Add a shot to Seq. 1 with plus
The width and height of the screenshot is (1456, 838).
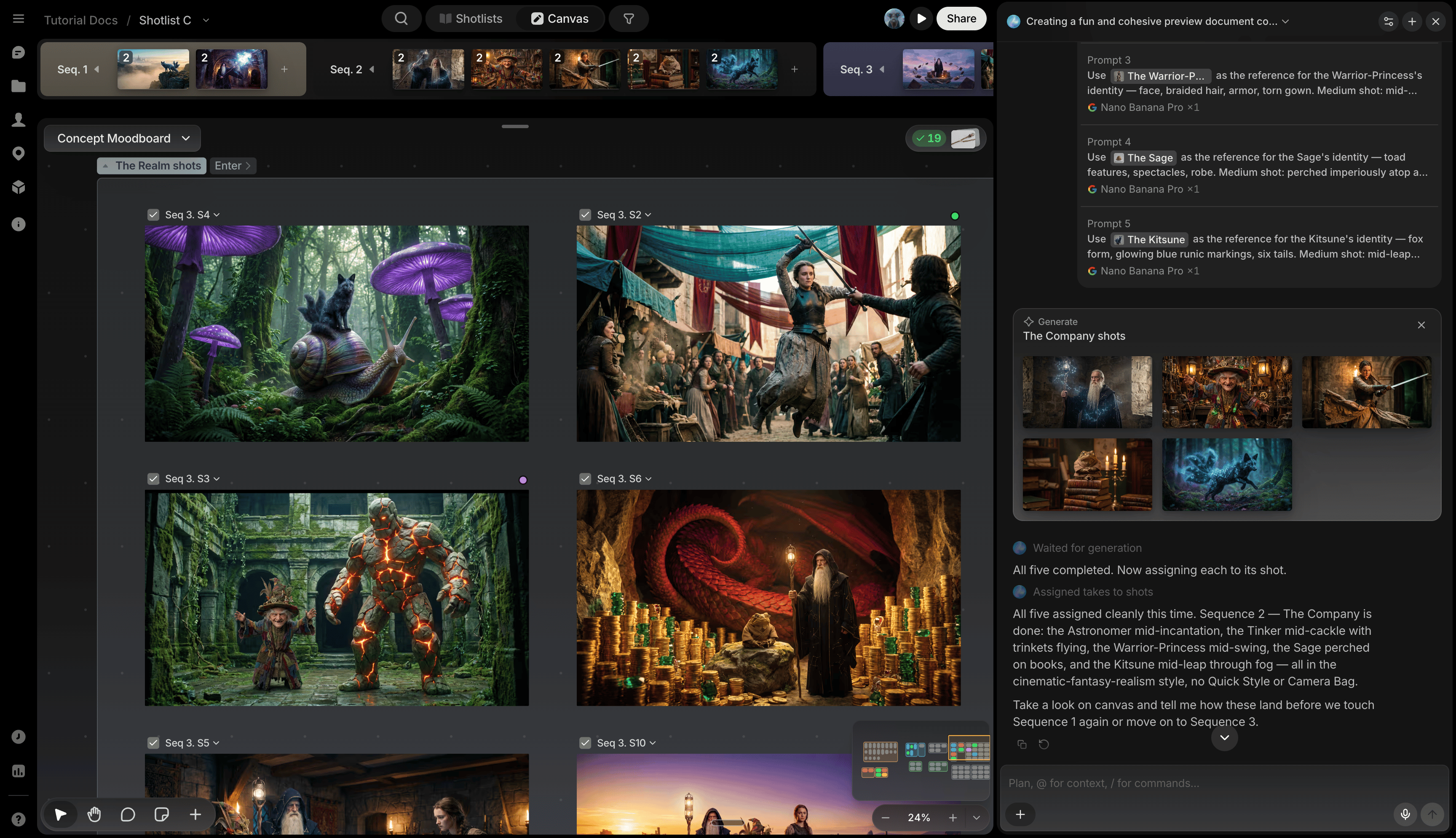click(284, 69)
